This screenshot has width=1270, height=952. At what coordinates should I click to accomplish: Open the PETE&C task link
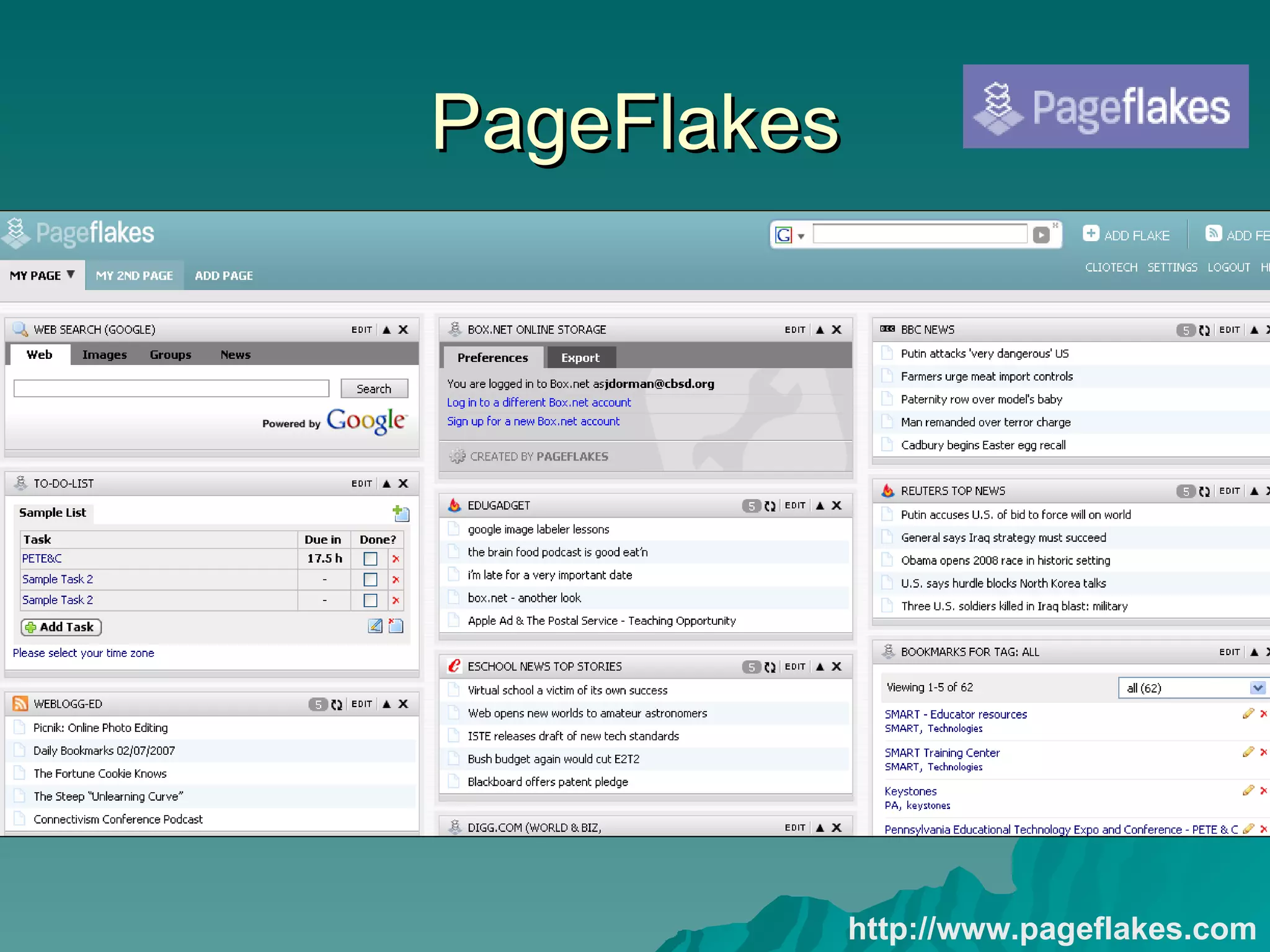click(42, 558)
